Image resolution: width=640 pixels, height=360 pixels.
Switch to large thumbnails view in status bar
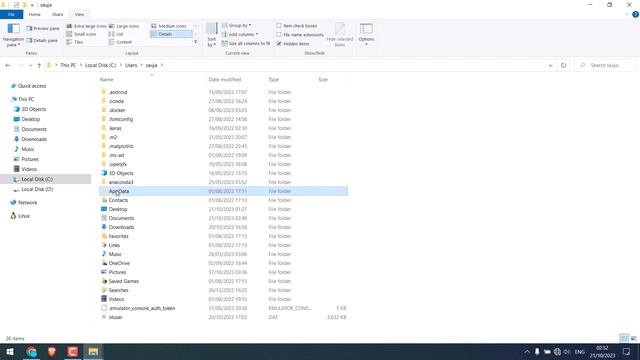click(x=633, y=338)
